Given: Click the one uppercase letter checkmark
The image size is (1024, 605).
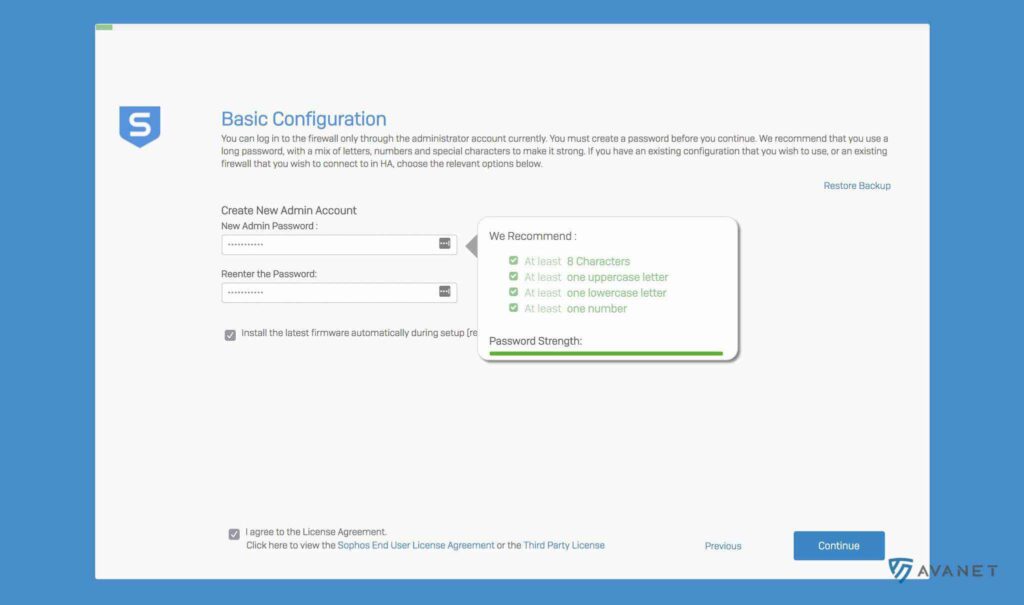Looking at the screenshot, I should tap(513, 276).
